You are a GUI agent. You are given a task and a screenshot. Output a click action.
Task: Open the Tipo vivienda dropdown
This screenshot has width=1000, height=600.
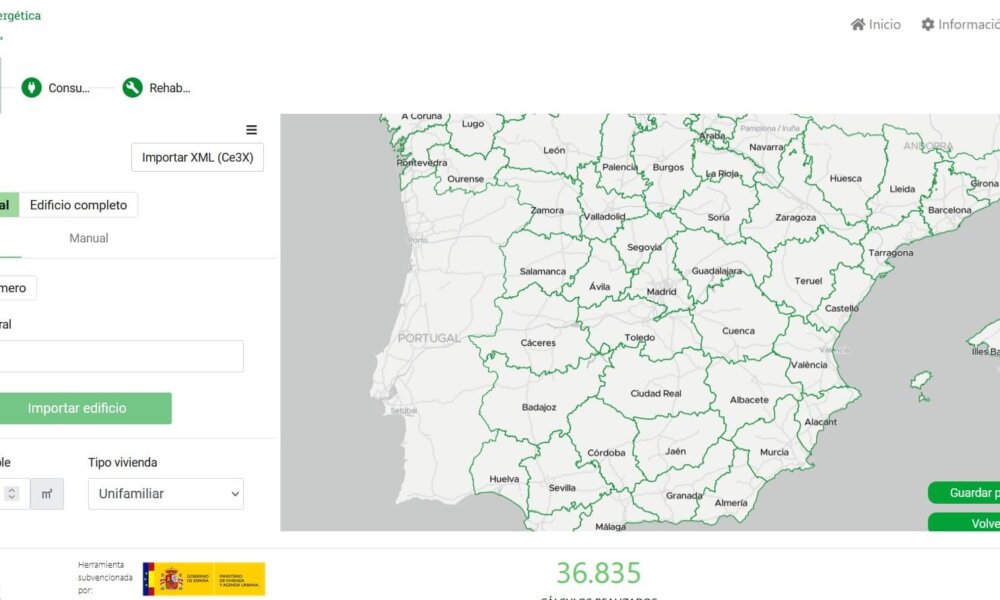[165, 493]
